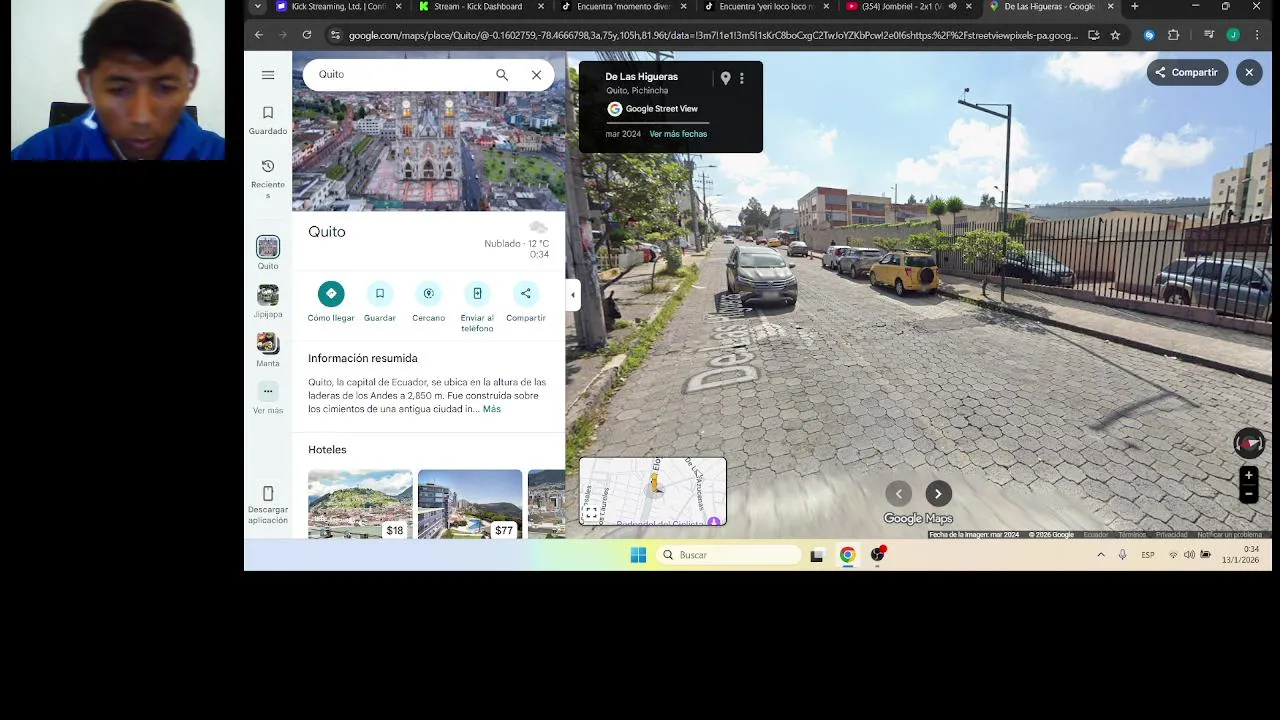Click the search magnifier icon in Maps
1280x720 pixels.
coord(502,75)
